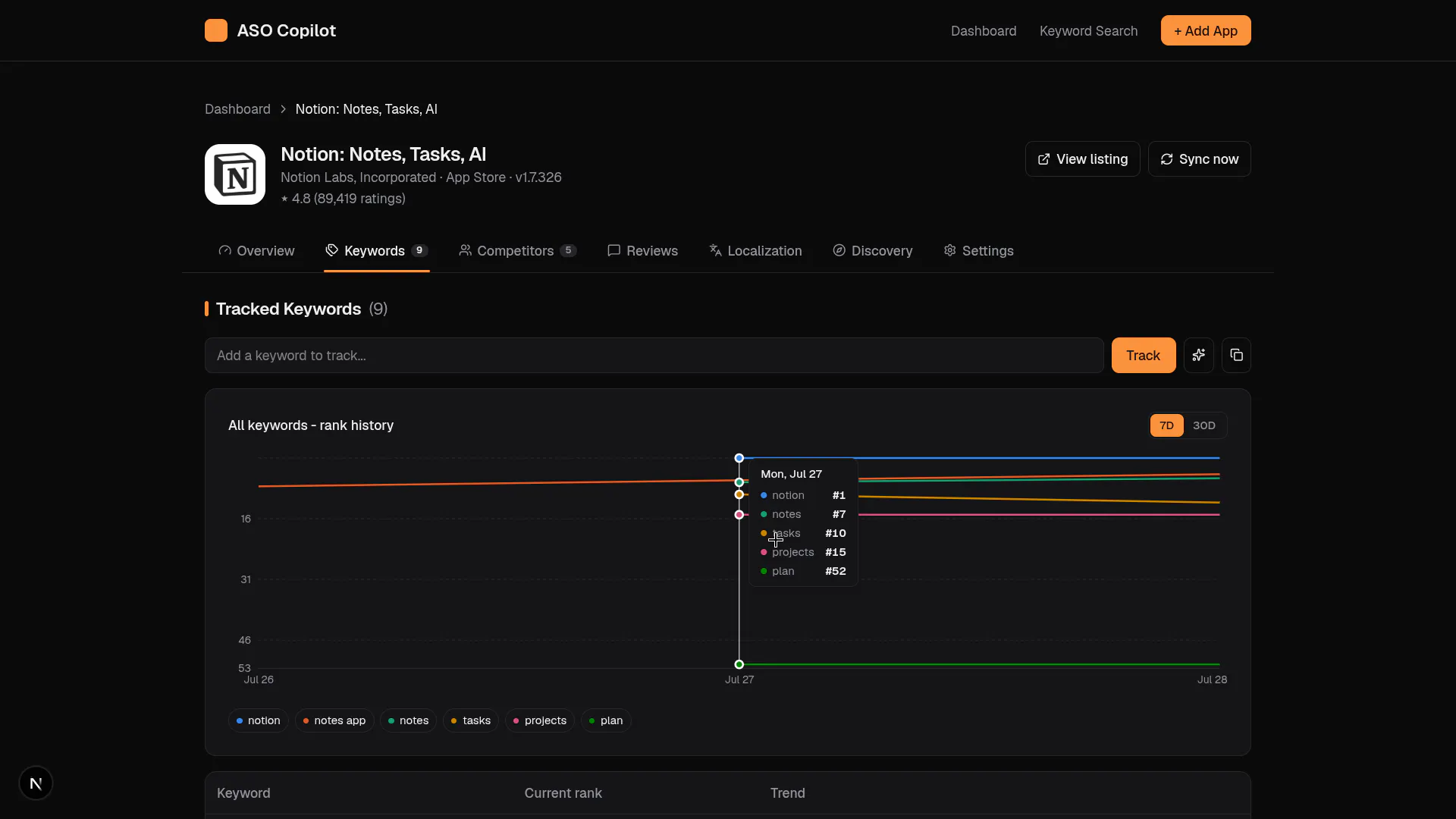Switch to the Competitors tab

(518, 251)
